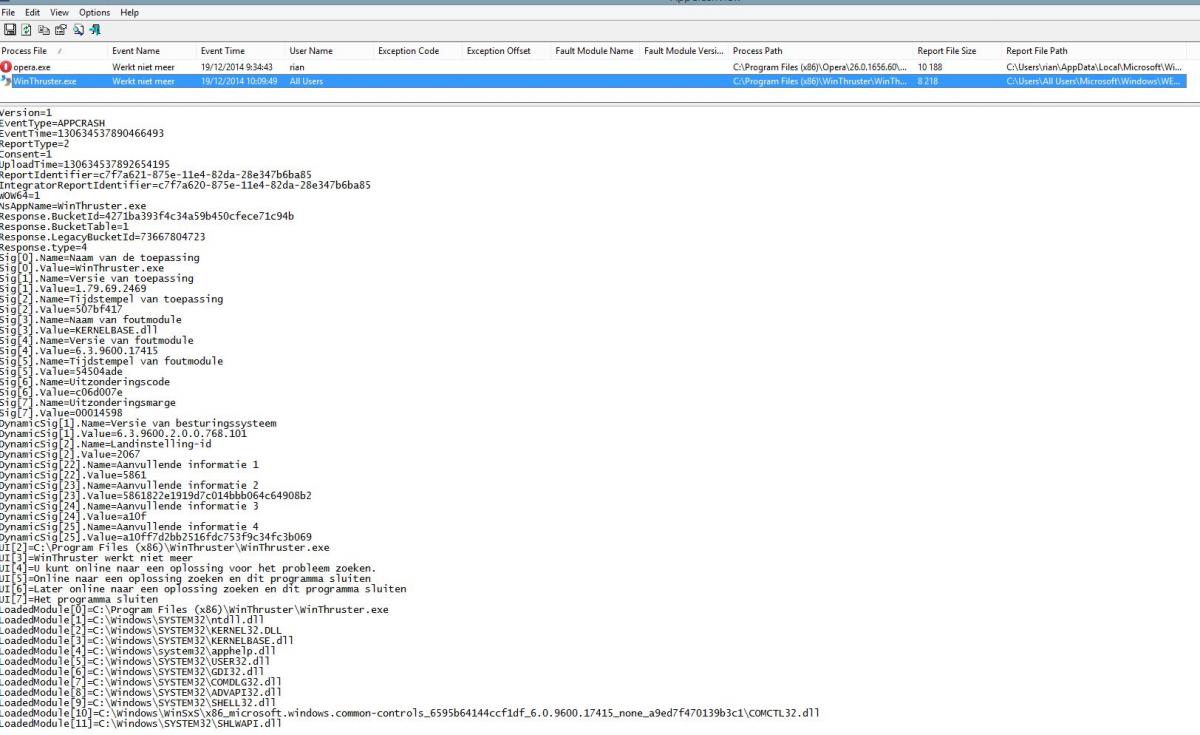Click the event time 19/12/2014 10:09:49
Screen dimensions: 1200x735
pos(239,81)
